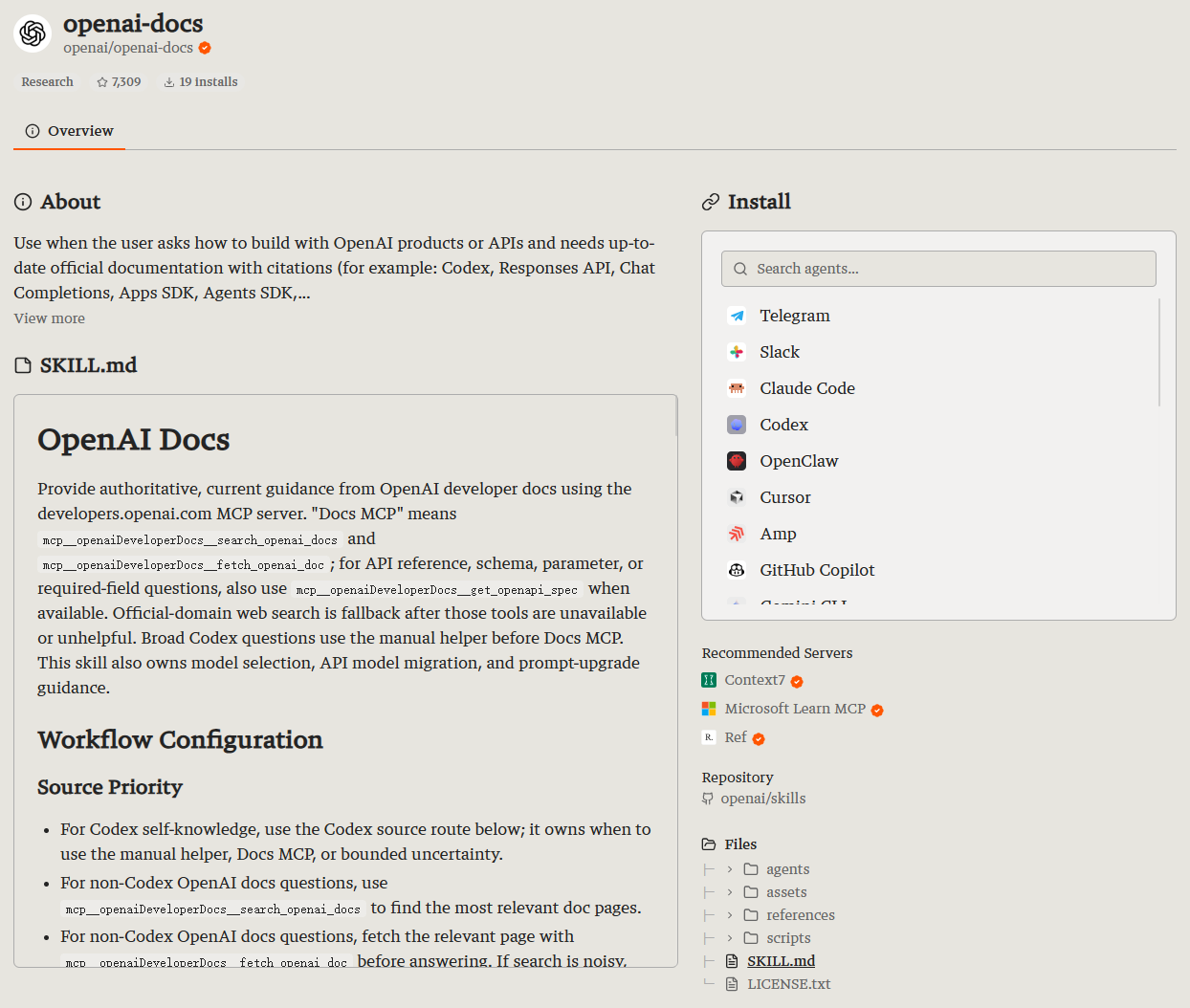Expand the references folder chevron
This screenshot has height=1008, width=1190.
click(730, 915)
